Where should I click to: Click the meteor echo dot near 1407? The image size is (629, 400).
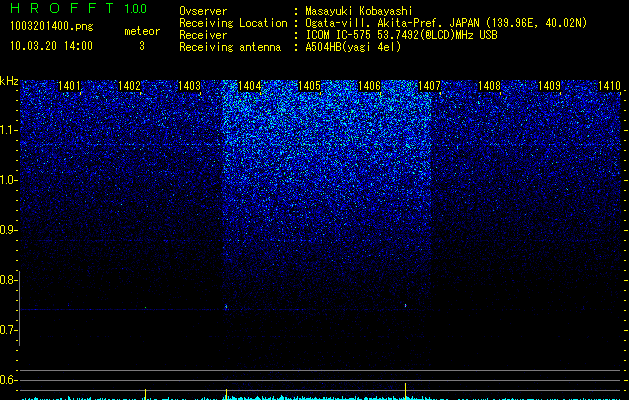[406, 306]
